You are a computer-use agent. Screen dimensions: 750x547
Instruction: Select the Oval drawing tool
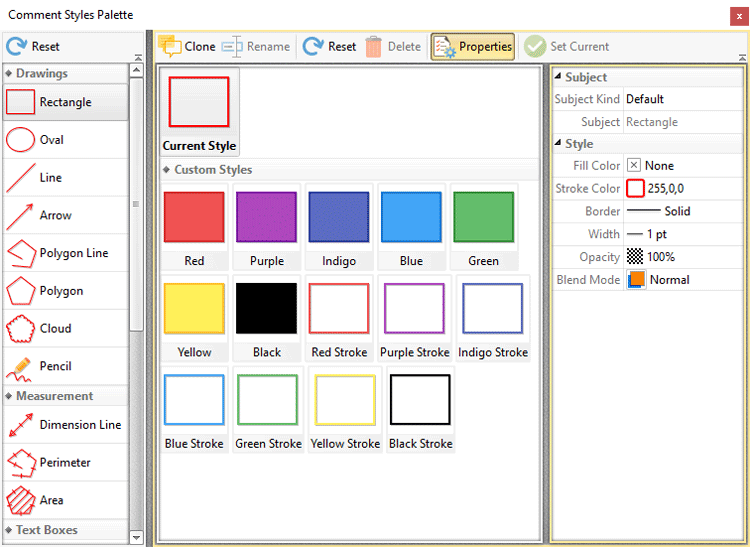point(50,140)
